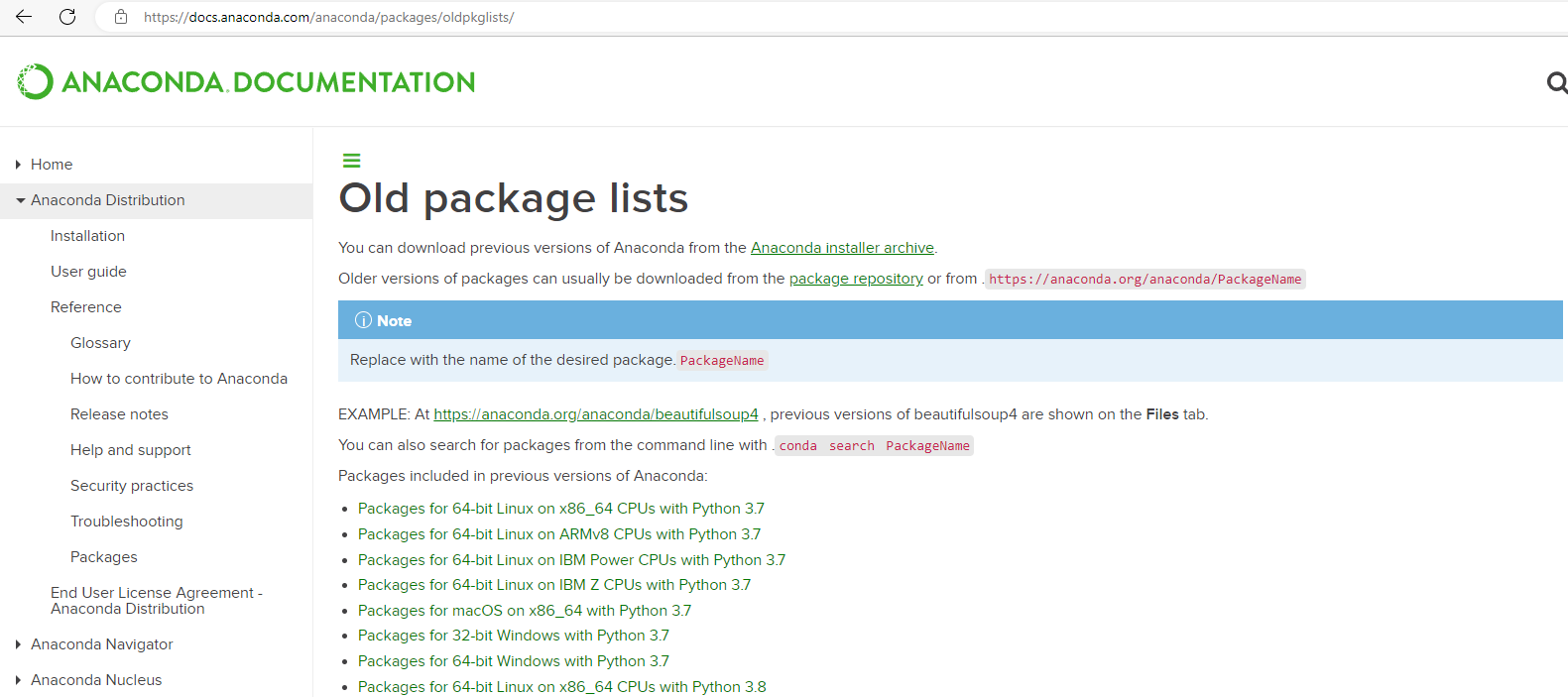Image resolution: width=1568 pixels, height=697 pixels.
Task: Open IBM Power CPUs Python 3.7 packages
Action: pyautogui.click(x=571, y=560)
